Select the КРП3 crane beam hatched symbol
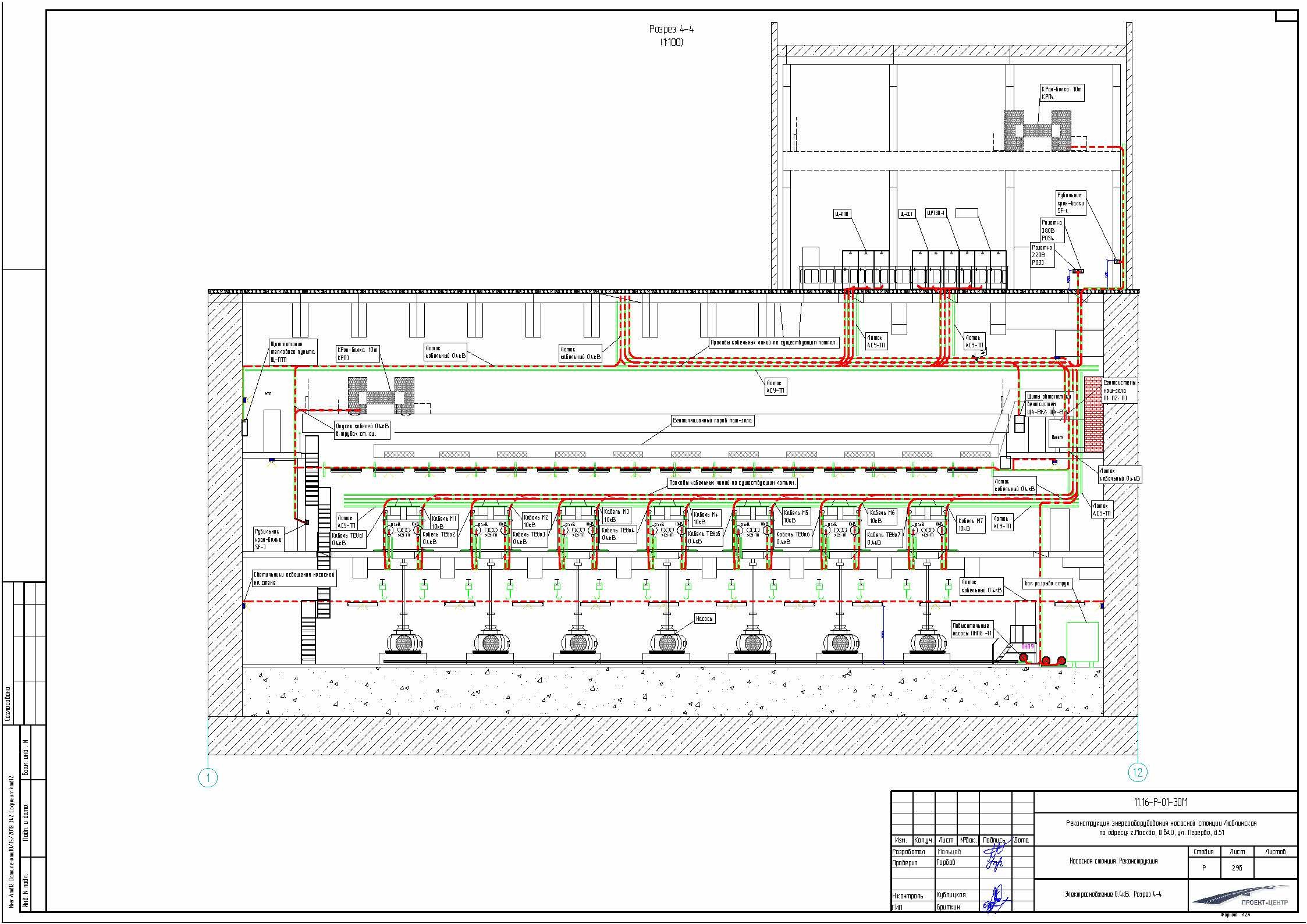The width and height of the screenshot is (1307, 924). point(381,396)
